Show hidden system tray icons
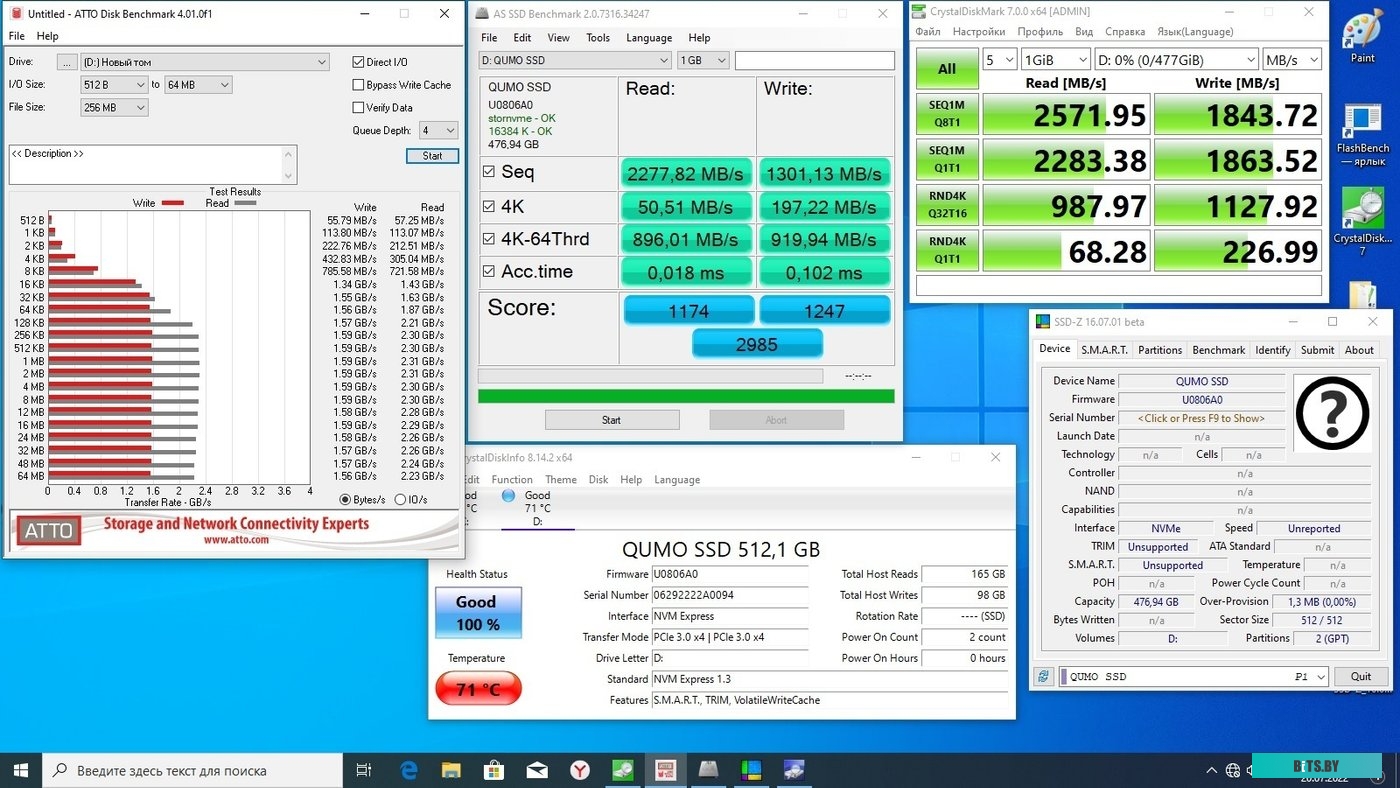Viewport: 1400px width, 788px height. pos(1212,770)
